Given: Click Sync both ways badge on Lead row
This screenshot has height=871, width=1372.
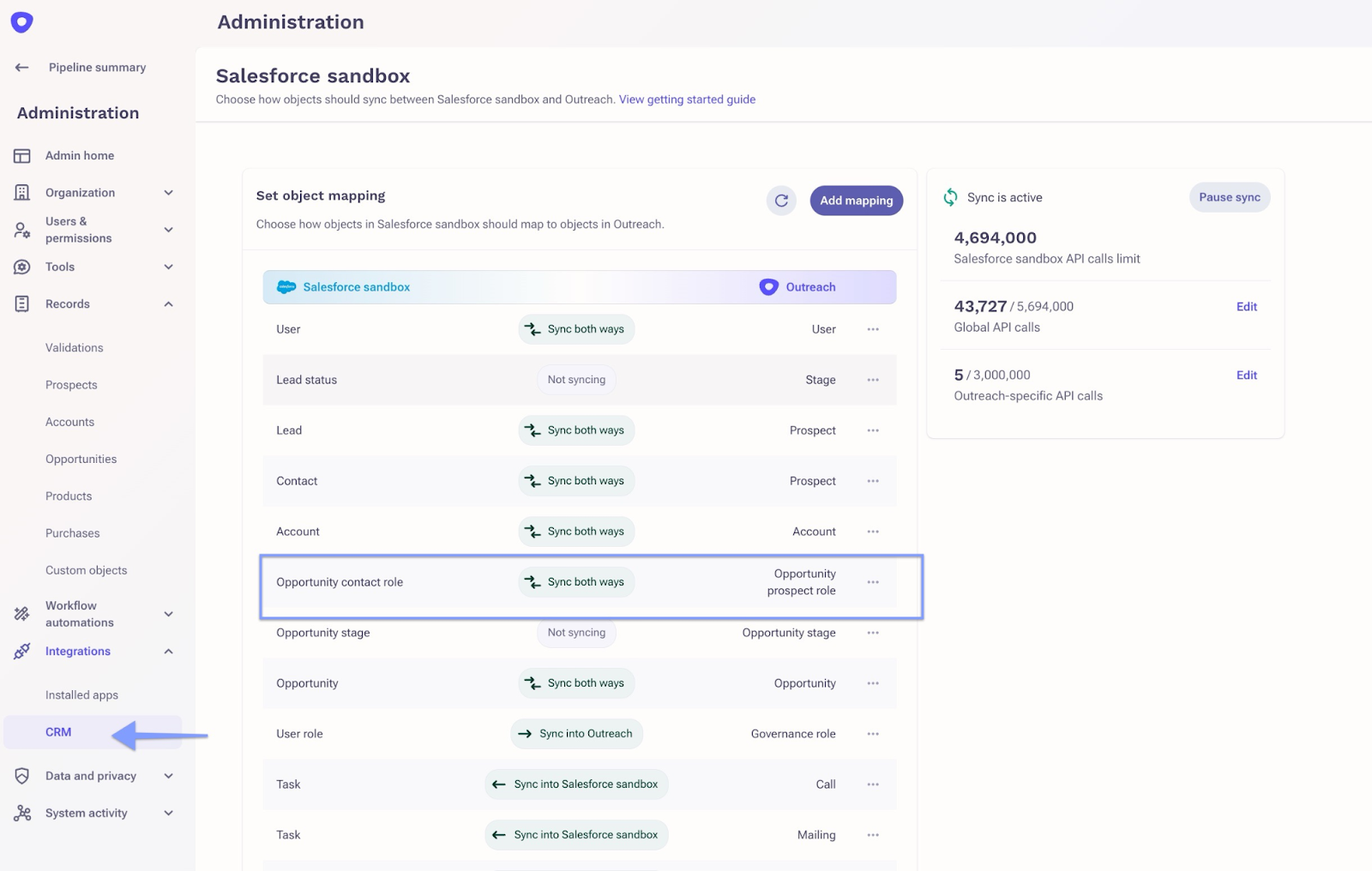Looking at the screenshot, I should click(x=576, y=430).
